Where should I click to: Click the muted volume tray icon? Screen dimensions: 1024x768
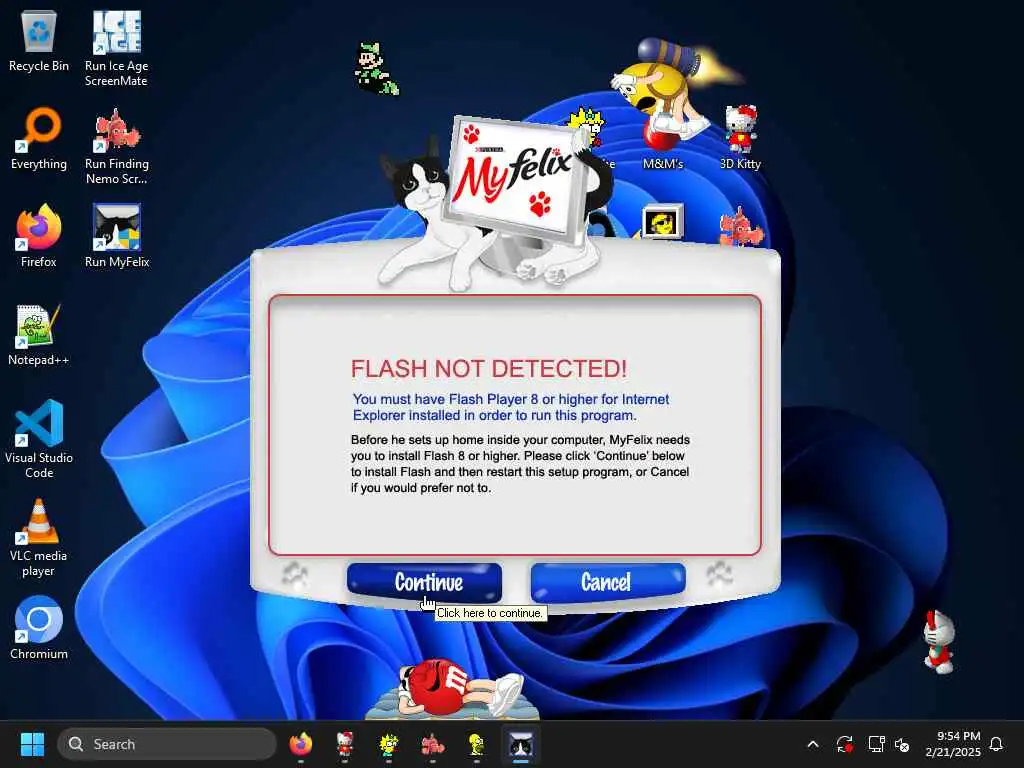[x=902, y=744]
